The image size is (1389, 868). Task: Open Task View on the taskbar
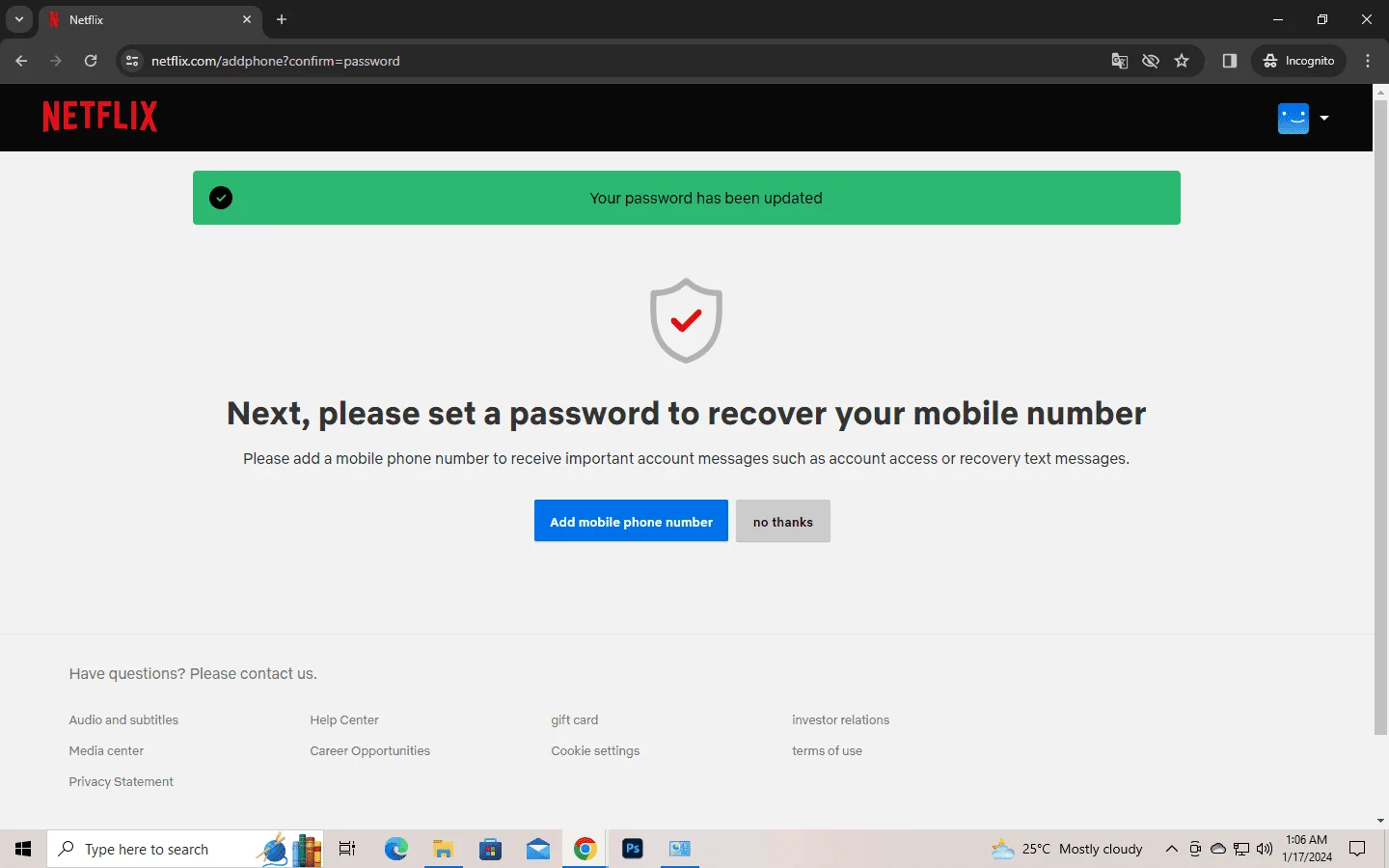coord(347,849)
